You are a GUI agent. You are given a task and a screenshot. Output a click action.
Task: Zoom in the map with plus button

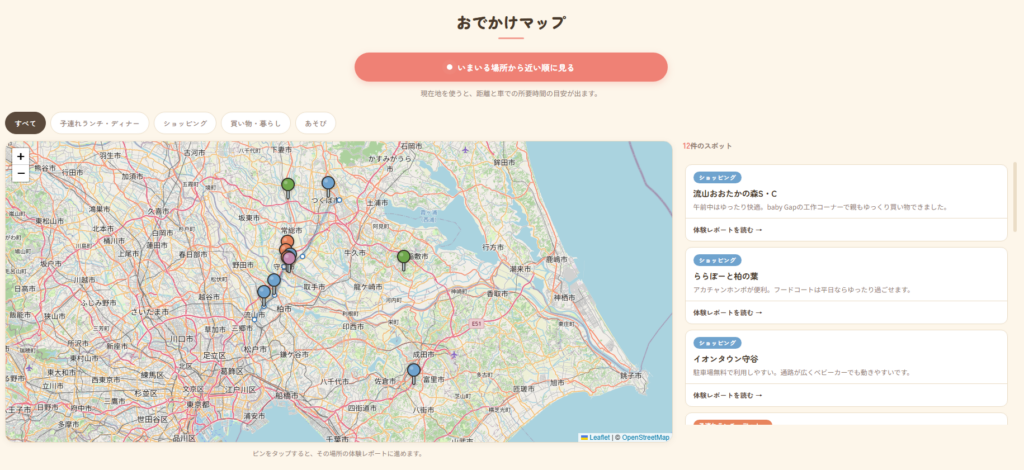[x=21, y=157]
